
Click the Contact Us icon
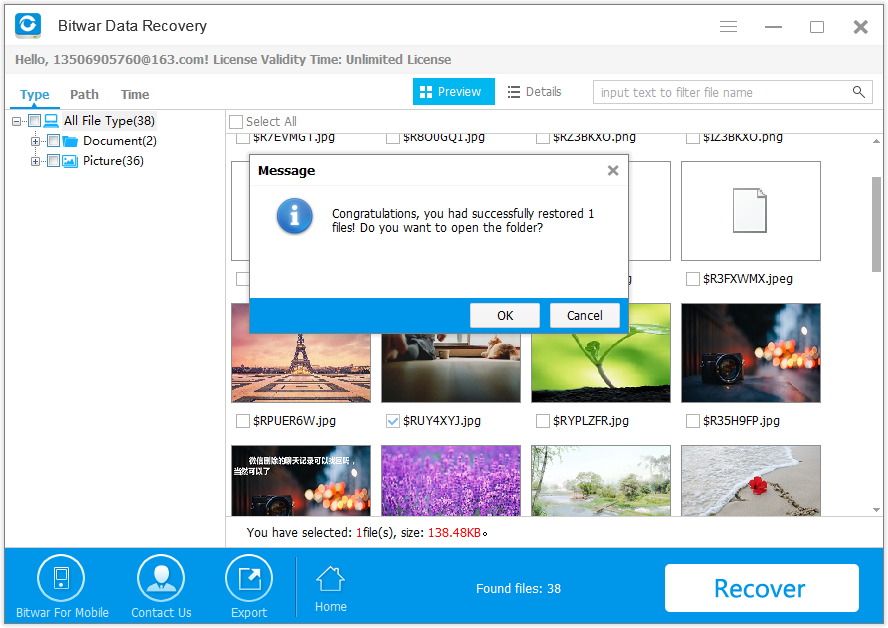click(161, 578)
